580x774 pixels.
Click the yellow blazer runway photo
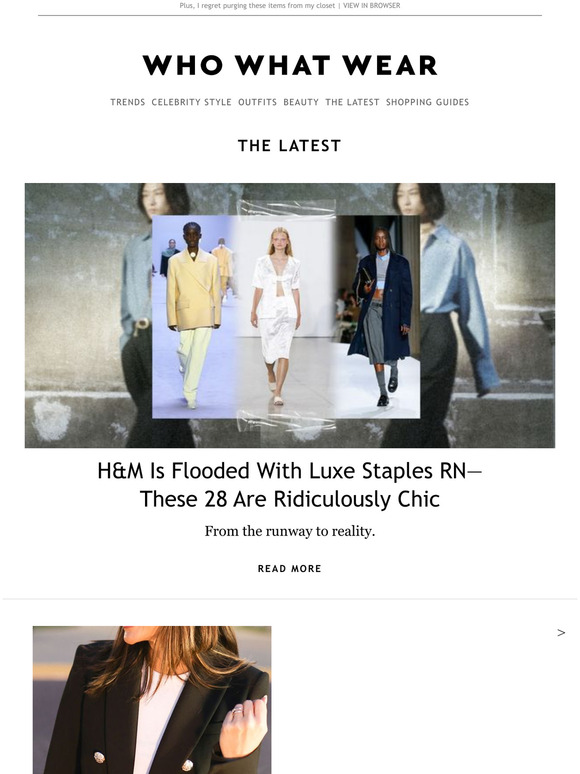click(x=193, y=317)
